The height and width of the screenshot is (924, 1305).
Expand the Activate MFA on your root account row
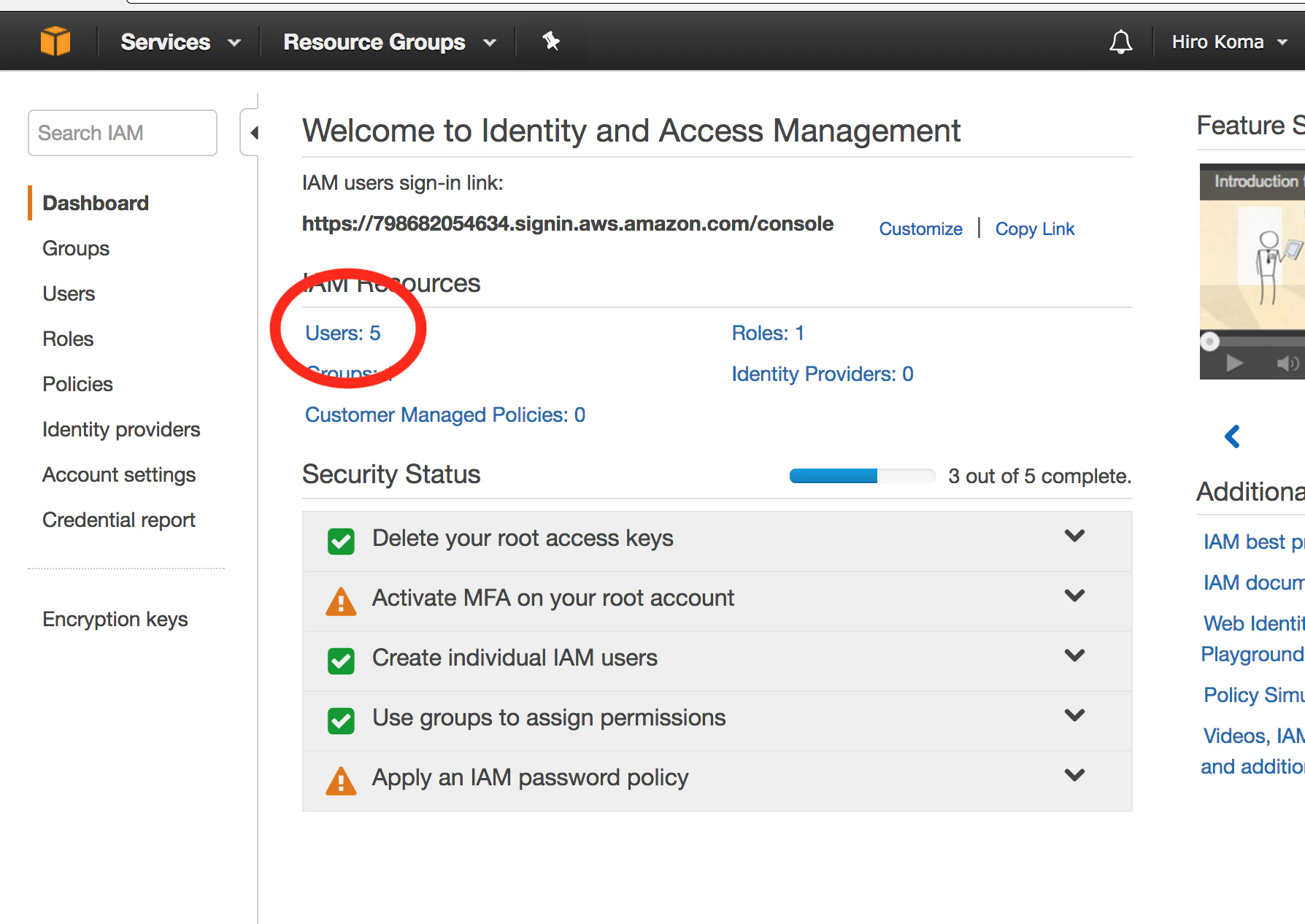pos(1074,596)
